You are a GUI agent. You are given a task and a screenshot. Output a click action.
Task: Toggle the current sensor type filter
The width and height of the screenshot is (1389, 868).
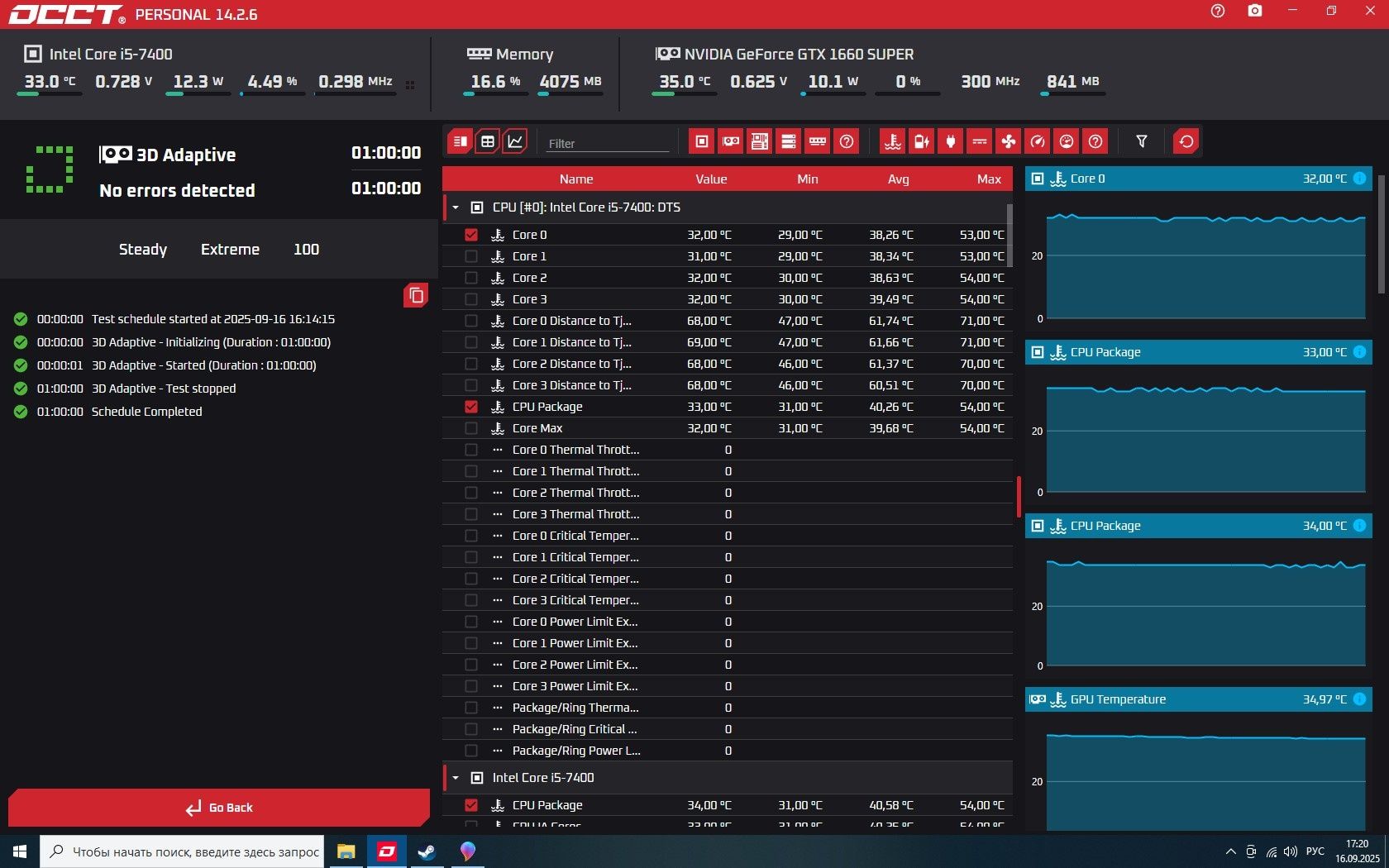[980, 141]
